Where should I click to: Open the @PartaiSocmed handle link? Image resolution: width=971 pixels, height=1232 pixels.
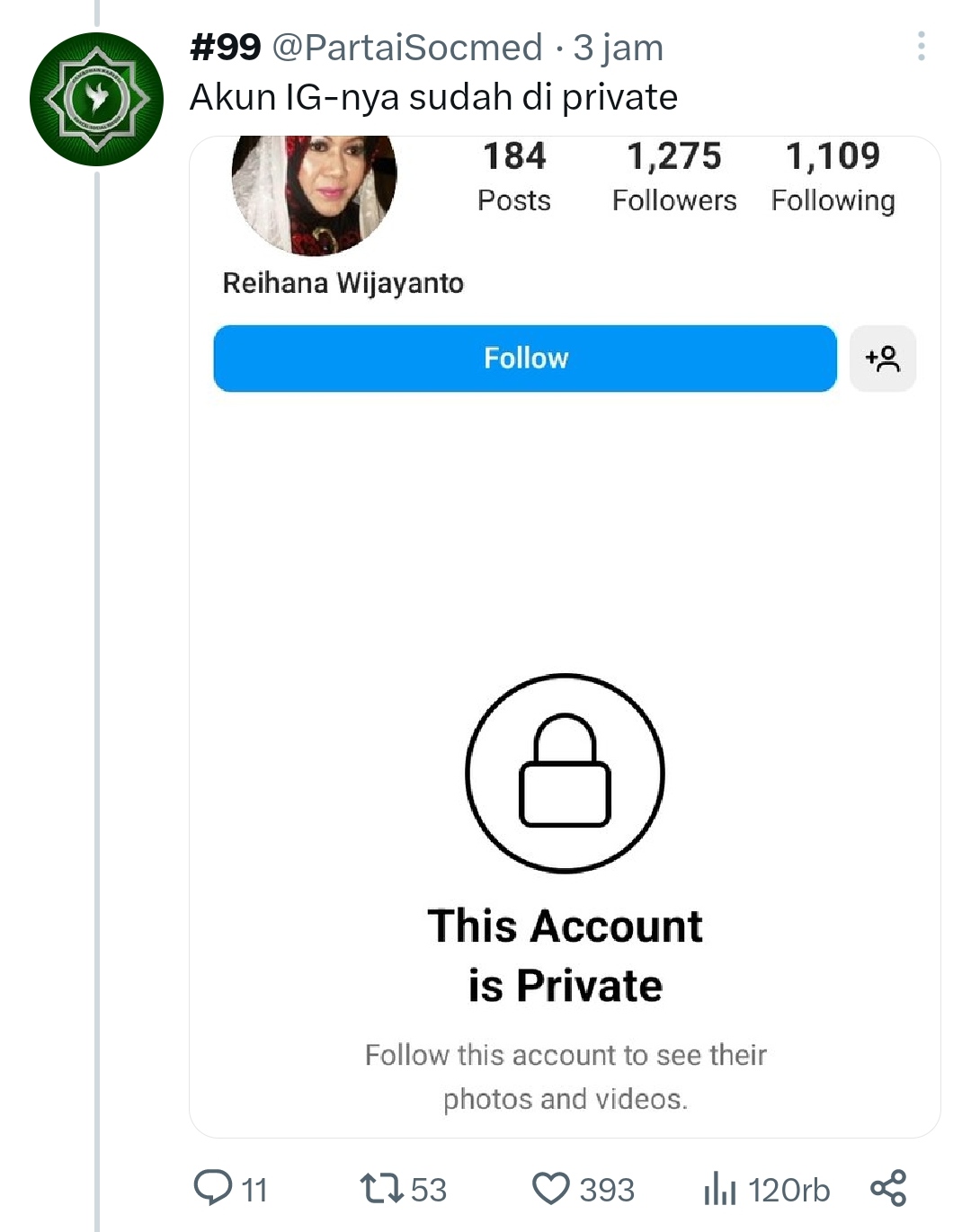coord(407,48)
